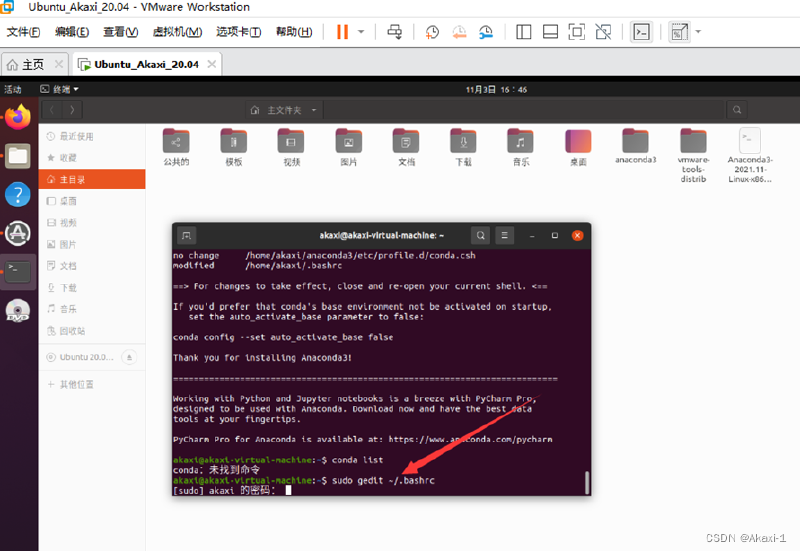
Task: Select 图片 in the file manager sidebar
Action: (92, 244)
